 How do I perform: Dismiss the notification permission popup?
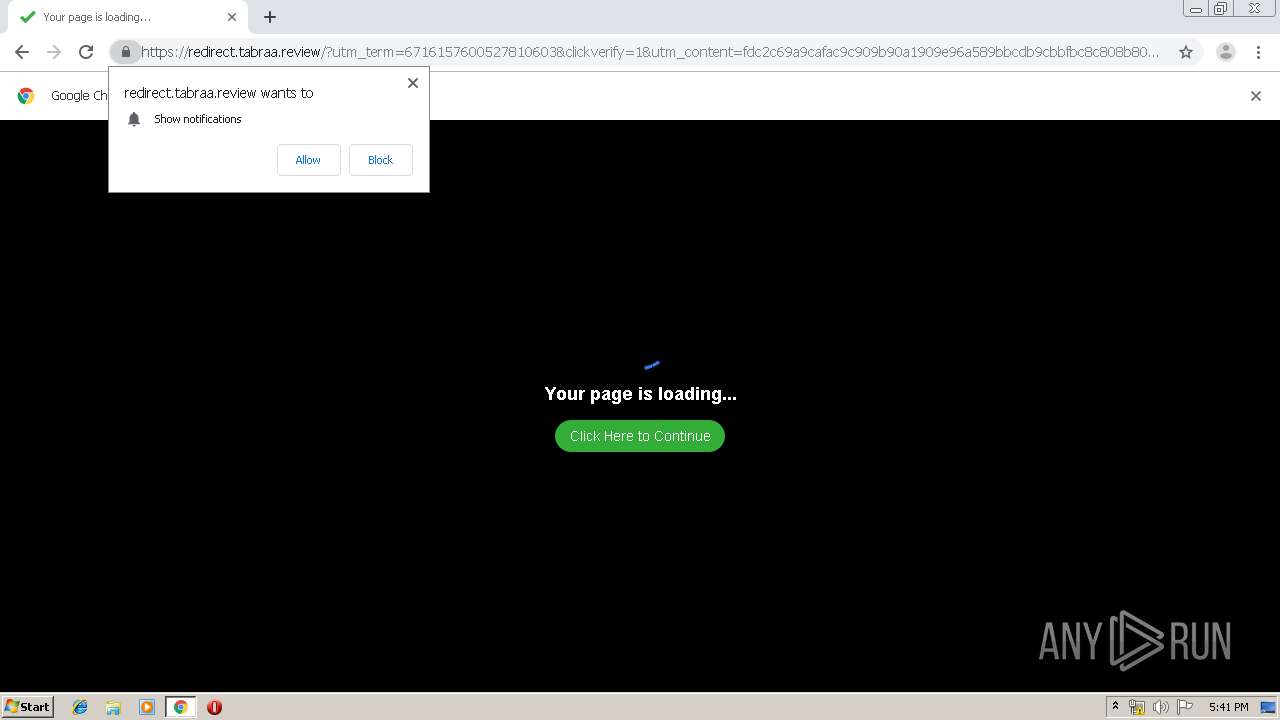(x=412, y=83)
